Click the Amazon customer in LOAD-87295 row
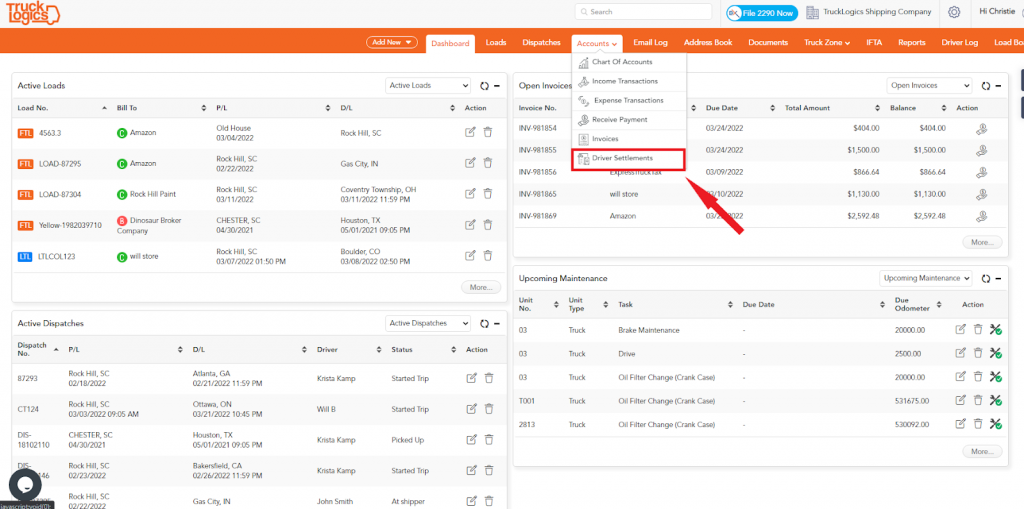Screen dimensions: 1024x509 [x=143, y=163]
